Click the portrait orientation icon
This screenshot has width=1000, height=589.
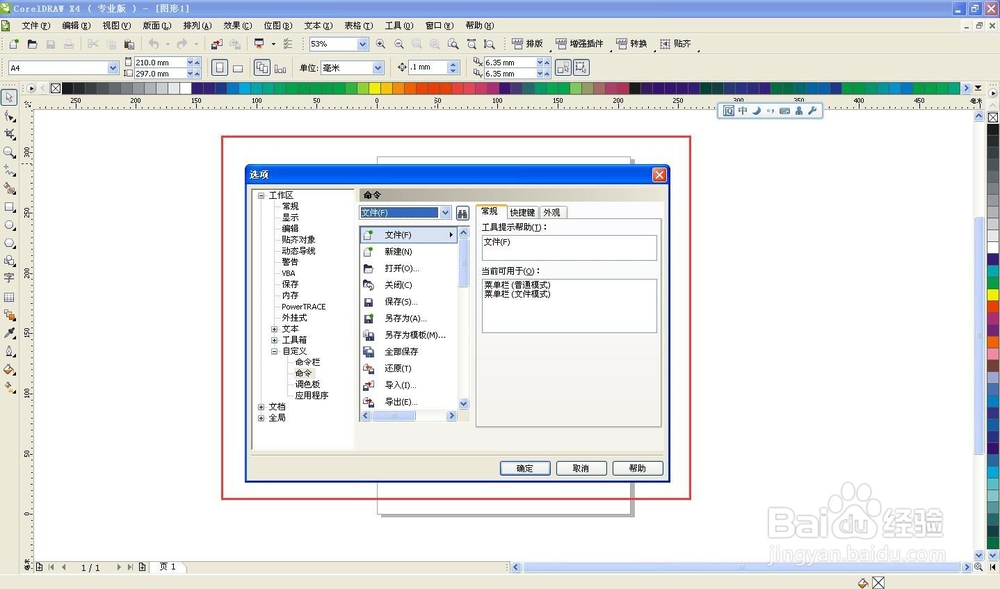coord(219,68)
